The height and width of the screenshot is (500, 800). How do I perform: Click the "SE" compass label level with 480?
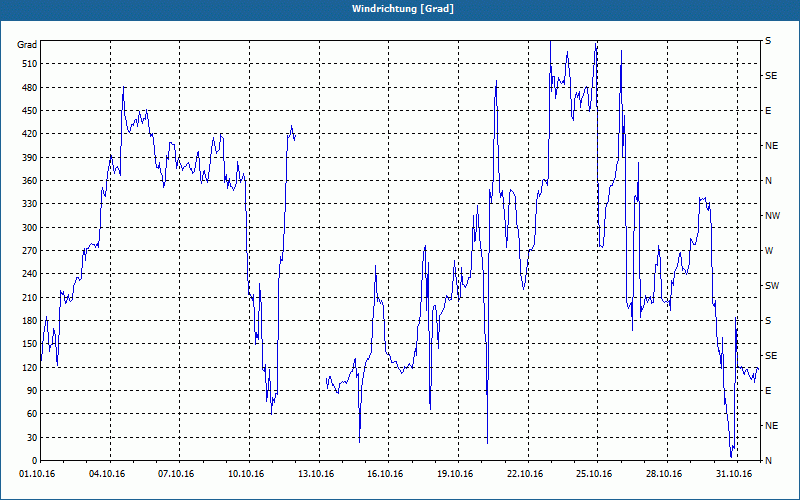pyautogui.click(x=771, y=76)
